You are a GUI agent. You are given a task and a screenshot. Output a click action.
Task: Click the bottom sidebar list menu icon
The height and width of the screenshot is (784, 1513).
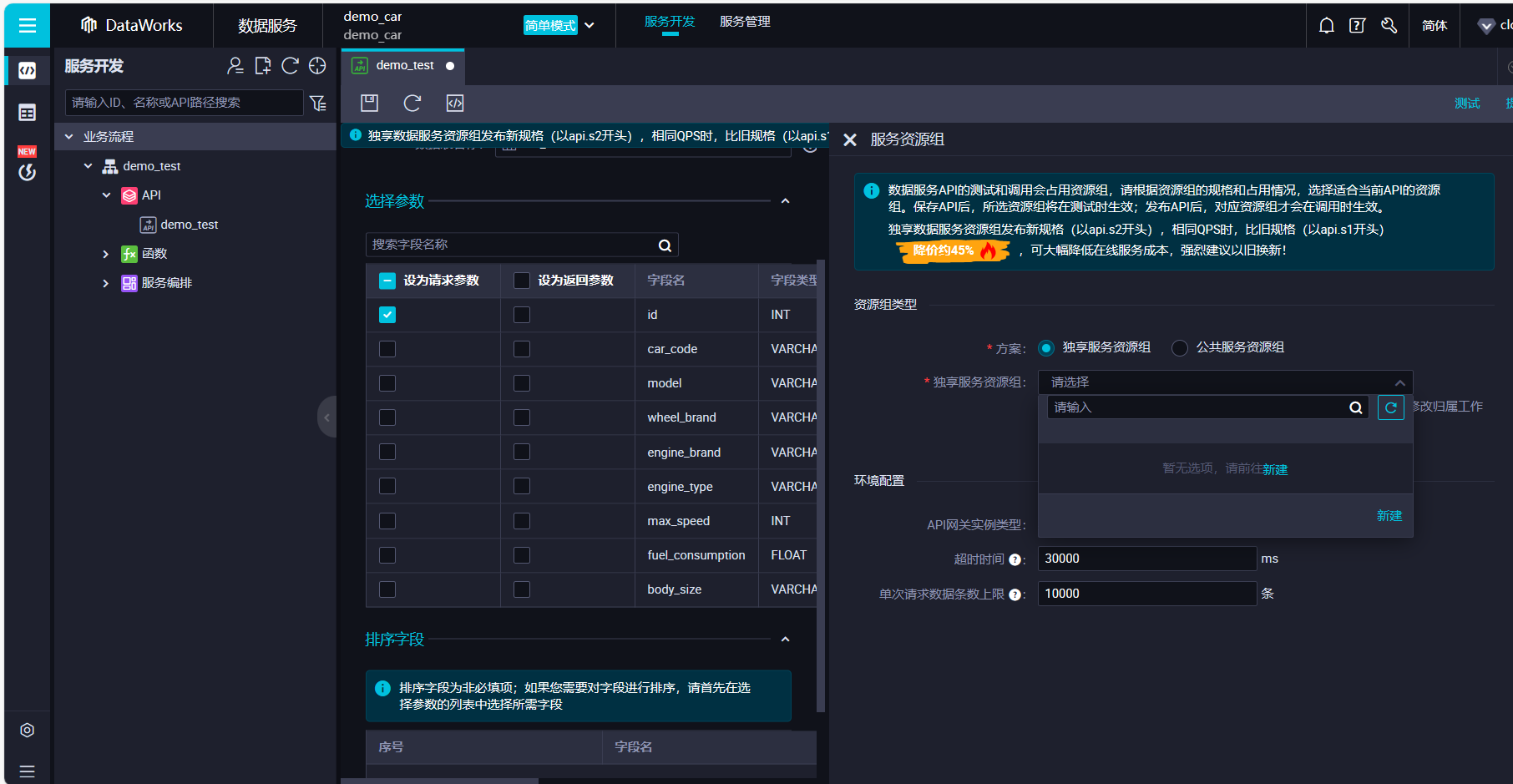(x=28, y=771)
